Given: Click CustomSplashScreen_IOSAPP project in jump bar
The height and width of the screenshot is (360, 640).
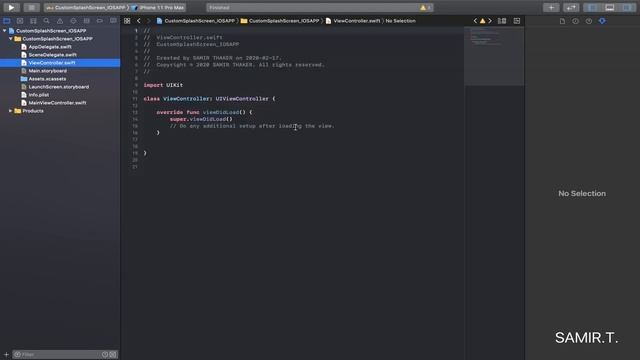Looking at the screenshot, I should [x=196, y=21].
